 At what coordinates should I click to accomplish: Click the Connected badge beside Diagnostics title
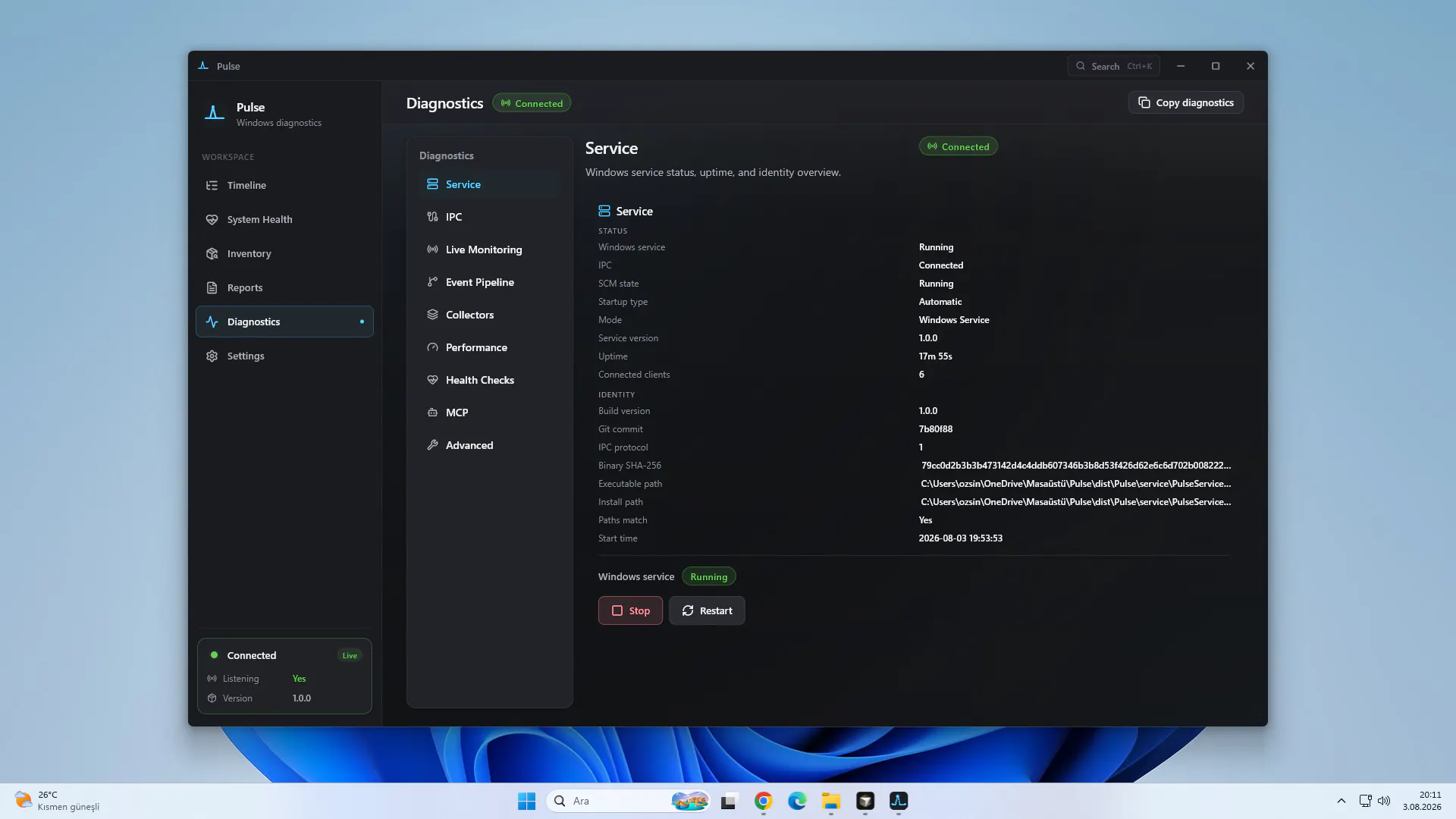click(x=532, y=103)
